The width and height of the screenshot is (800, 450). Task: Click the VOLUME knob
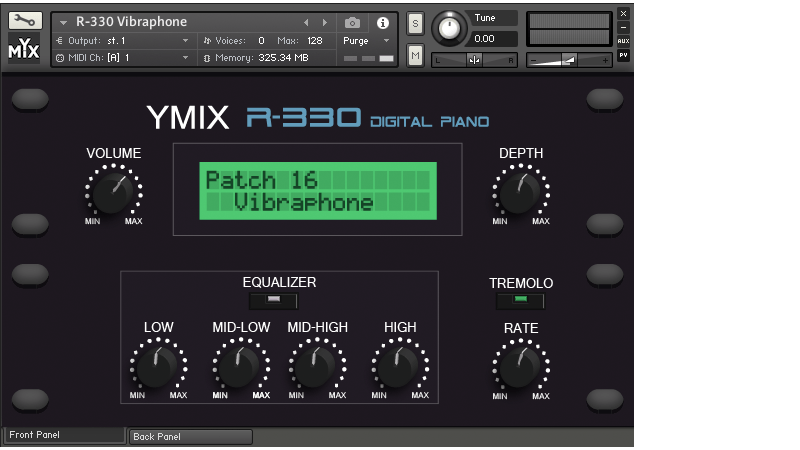tap(113, 192)
